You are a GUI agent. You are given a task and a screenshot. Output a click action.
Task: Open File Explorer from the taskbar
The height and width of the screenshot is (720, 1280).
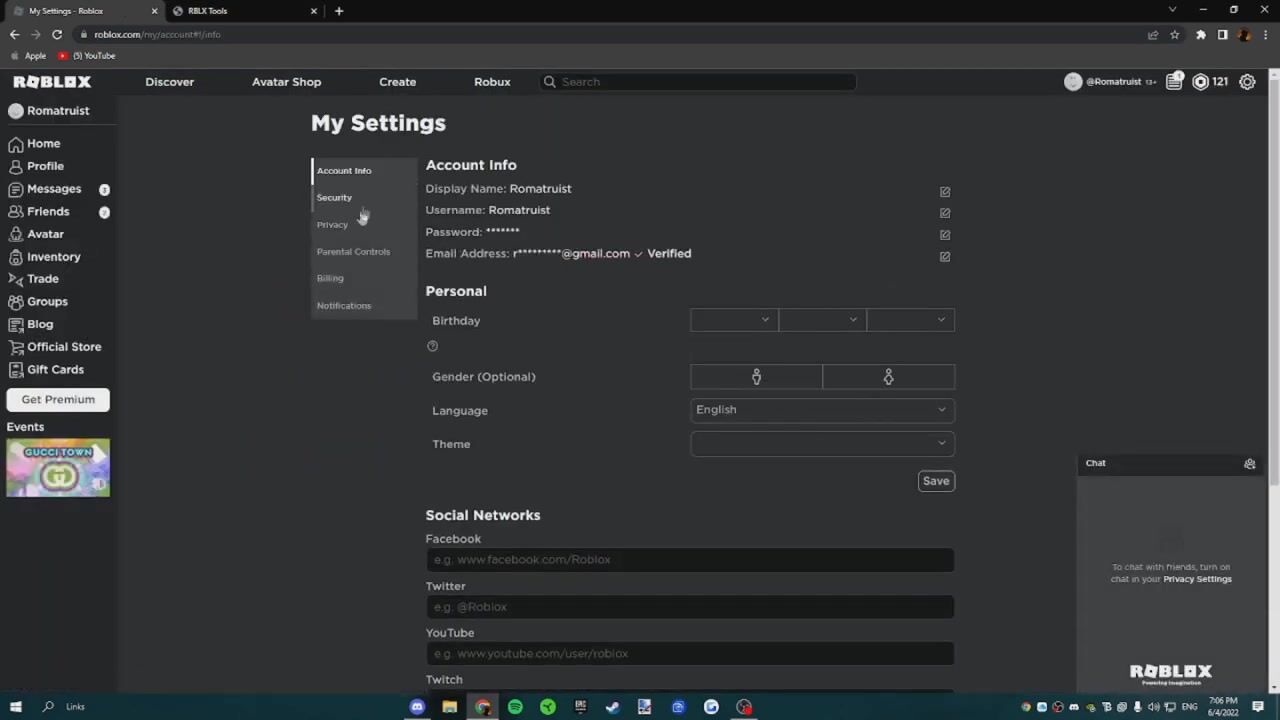[450, 707]
